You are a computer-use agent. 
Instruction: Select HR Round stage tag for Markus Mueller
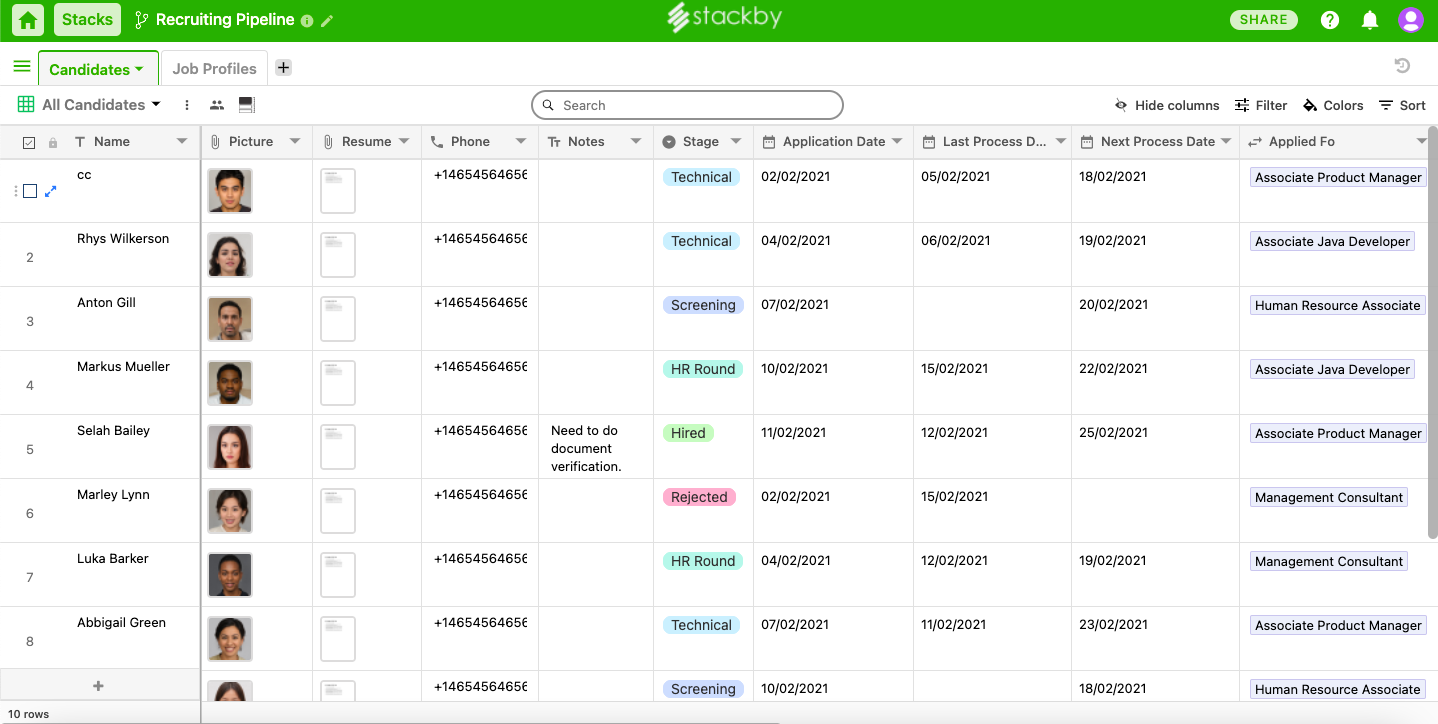(703, 369)
